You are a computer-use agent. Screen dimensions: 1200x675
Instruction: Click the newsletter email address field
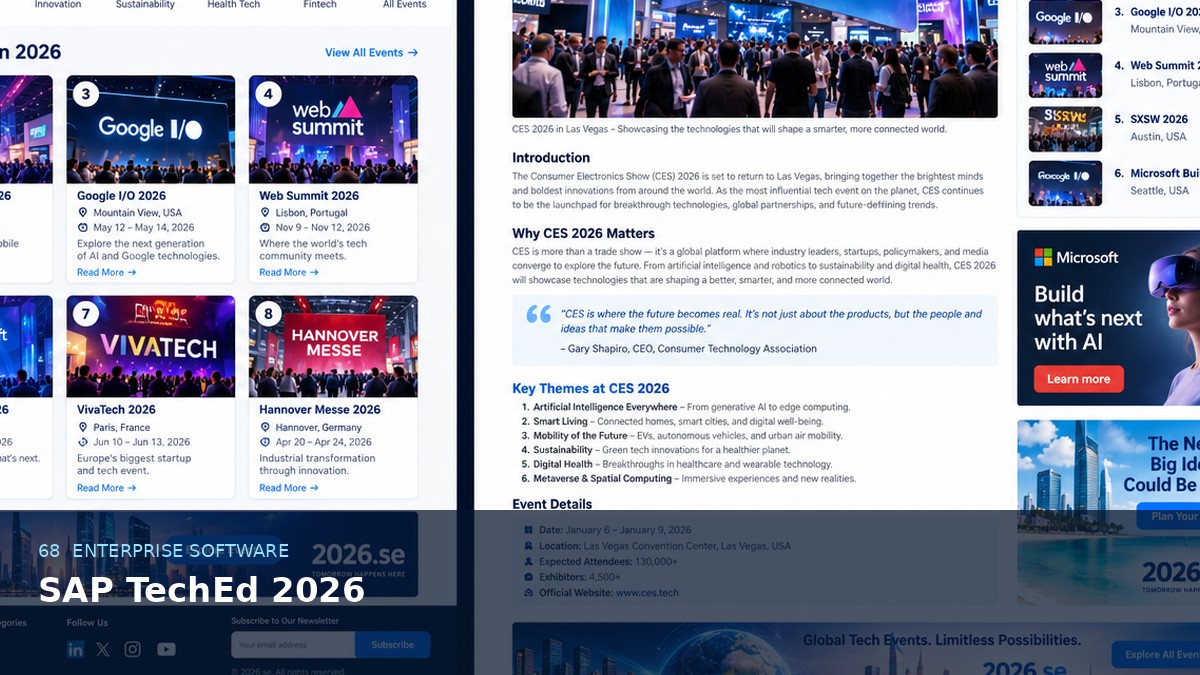tap(293, 645)
